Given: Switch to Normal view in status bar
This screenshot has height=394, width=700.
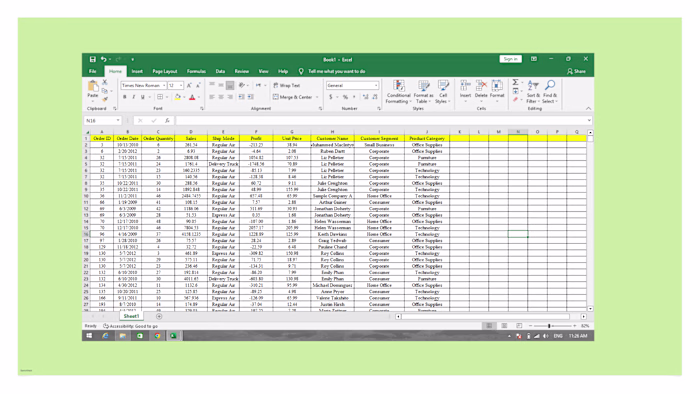Looking at the screenshot, I should click(489, 326).
